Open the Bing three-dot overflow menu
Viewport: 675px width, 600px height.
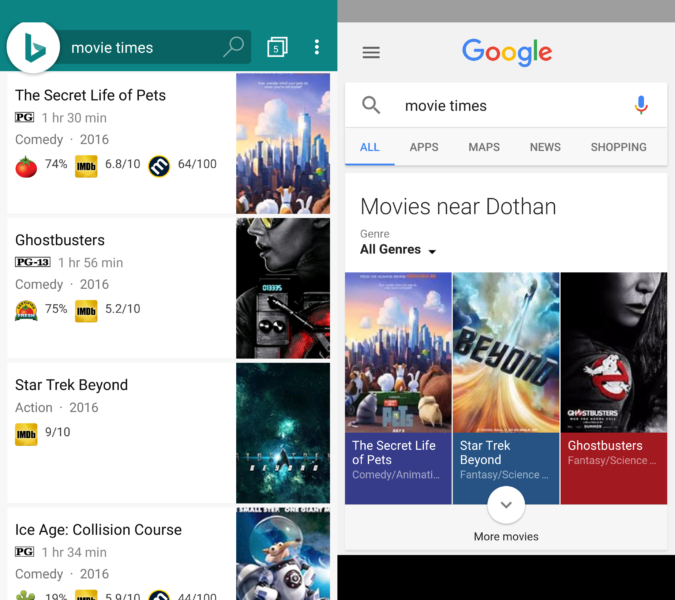click(x=317, y=47)
